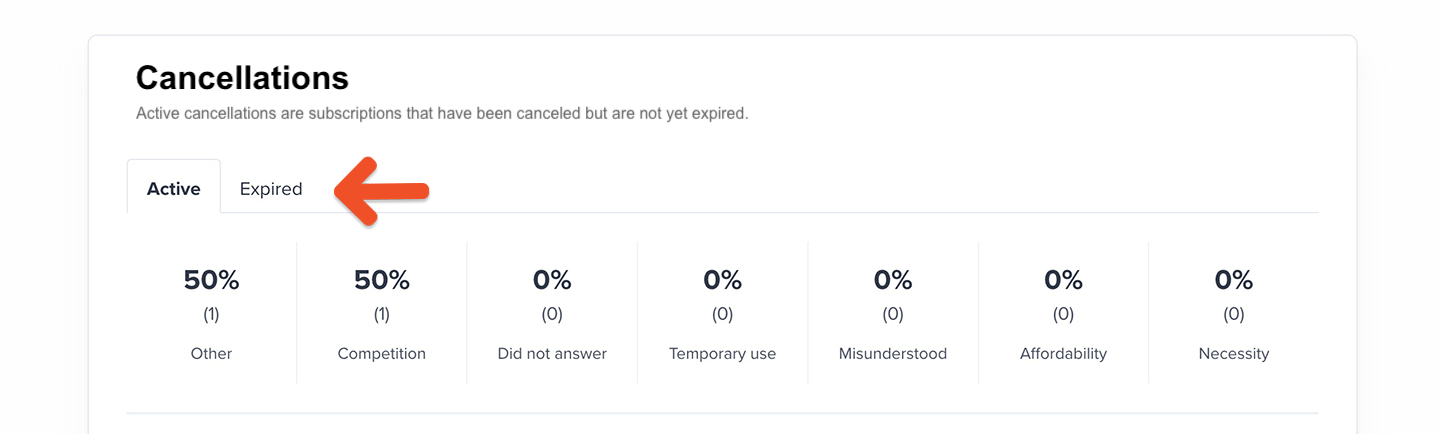Select the 0% figure for Temporary use

[x=722, y=281]
